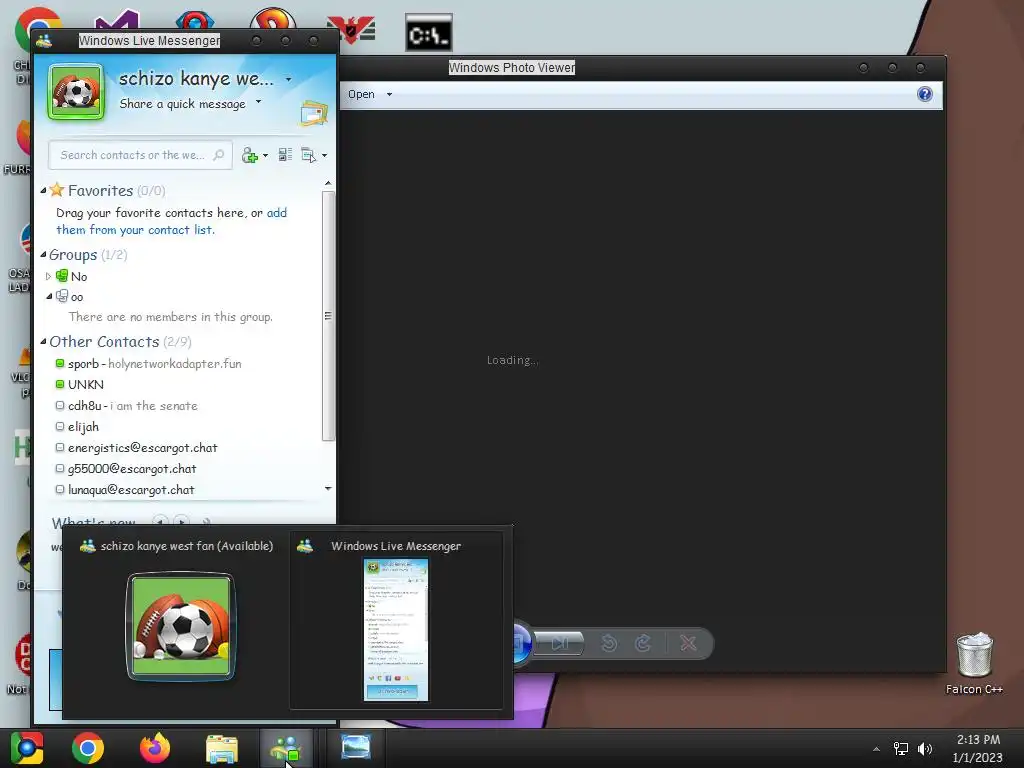The height and width of the screenshot is (768, 1024).
Task: Click the Show menu icon in Messenger toolbar
Action: (x=308, y=155)
